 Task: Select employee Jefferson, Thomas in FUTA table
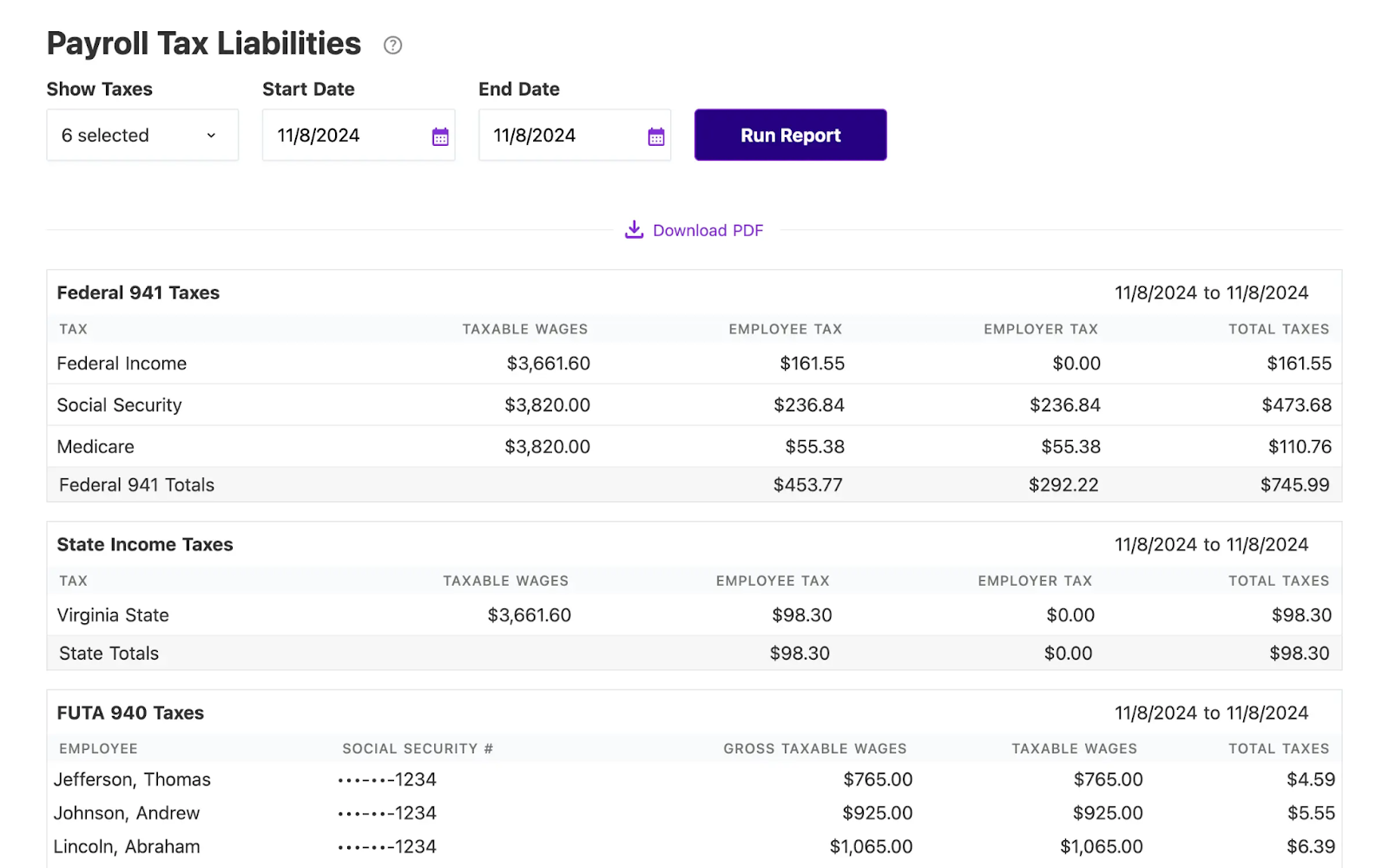(x=132, y=779)
